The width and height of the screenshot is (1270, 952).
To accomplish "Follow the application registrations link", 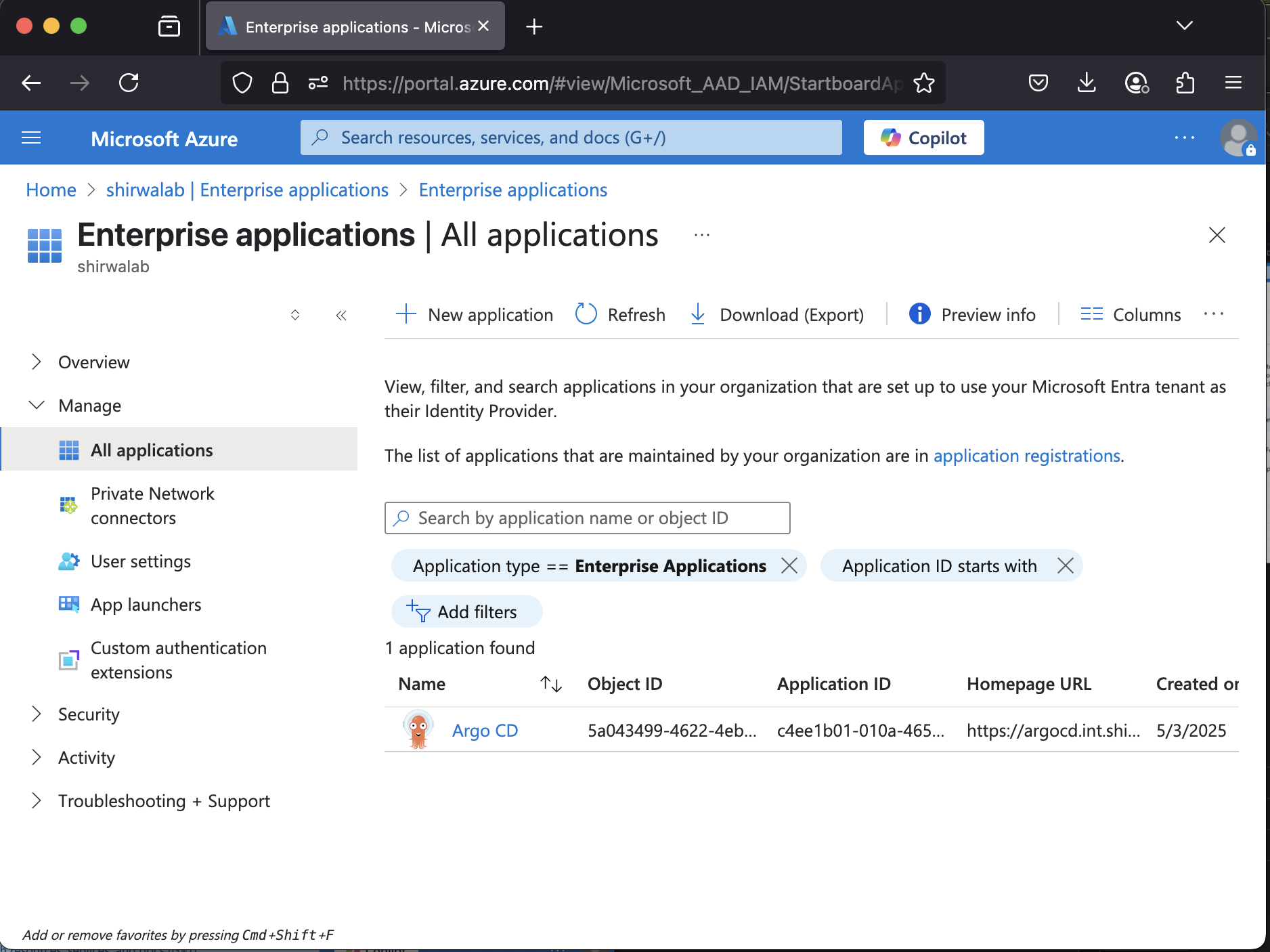I will pos(1027,456).
